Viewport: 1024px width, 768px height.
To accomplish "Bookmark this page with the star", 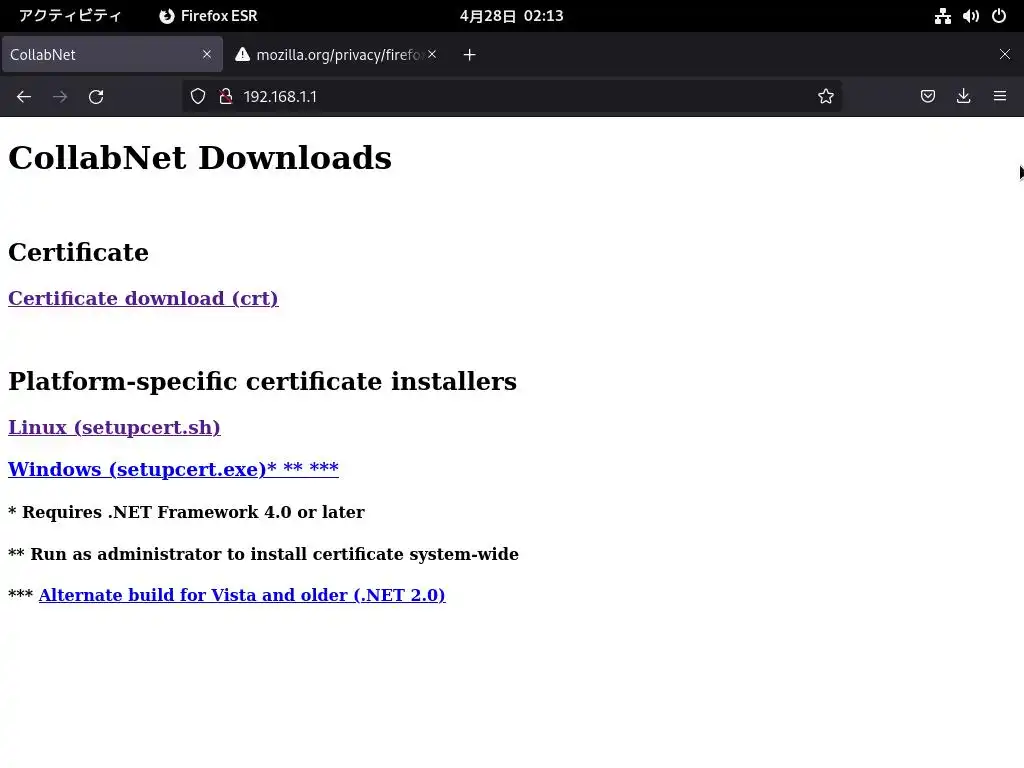I will (x=825, y=97).
